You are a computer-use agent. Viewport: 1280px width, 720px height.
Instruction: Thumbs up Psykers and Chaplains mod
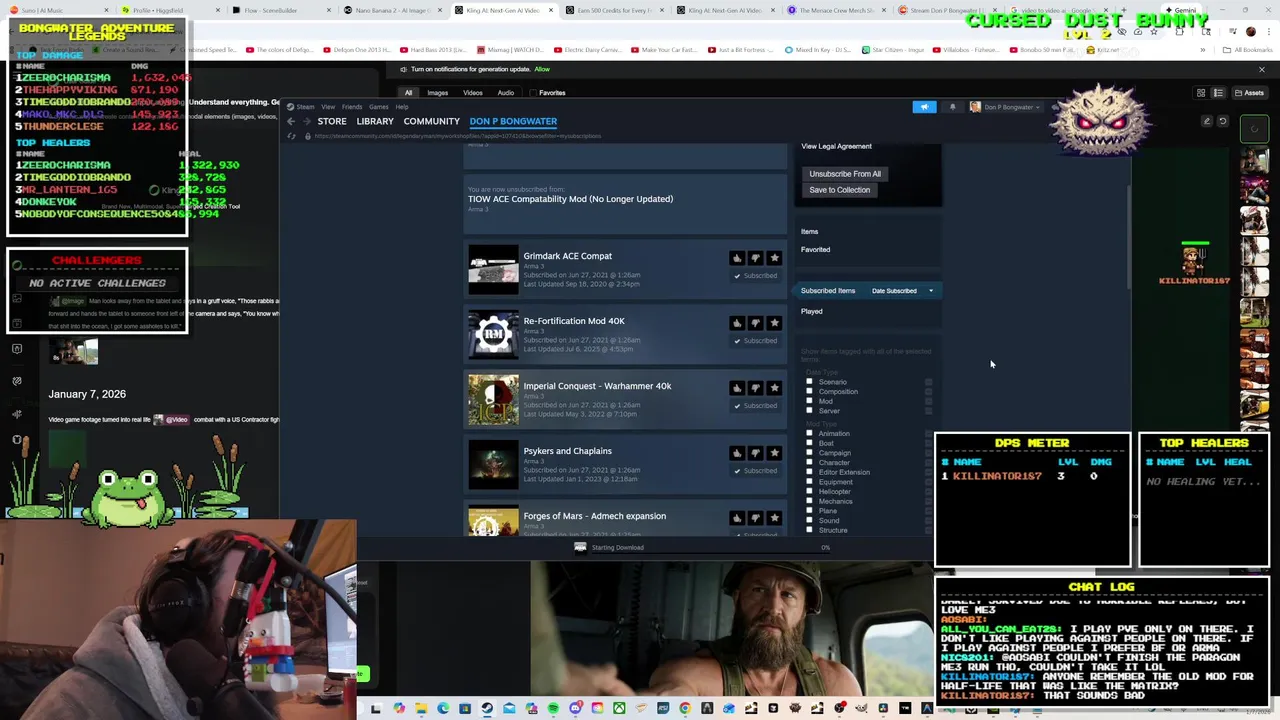click(x=737, y=453)
